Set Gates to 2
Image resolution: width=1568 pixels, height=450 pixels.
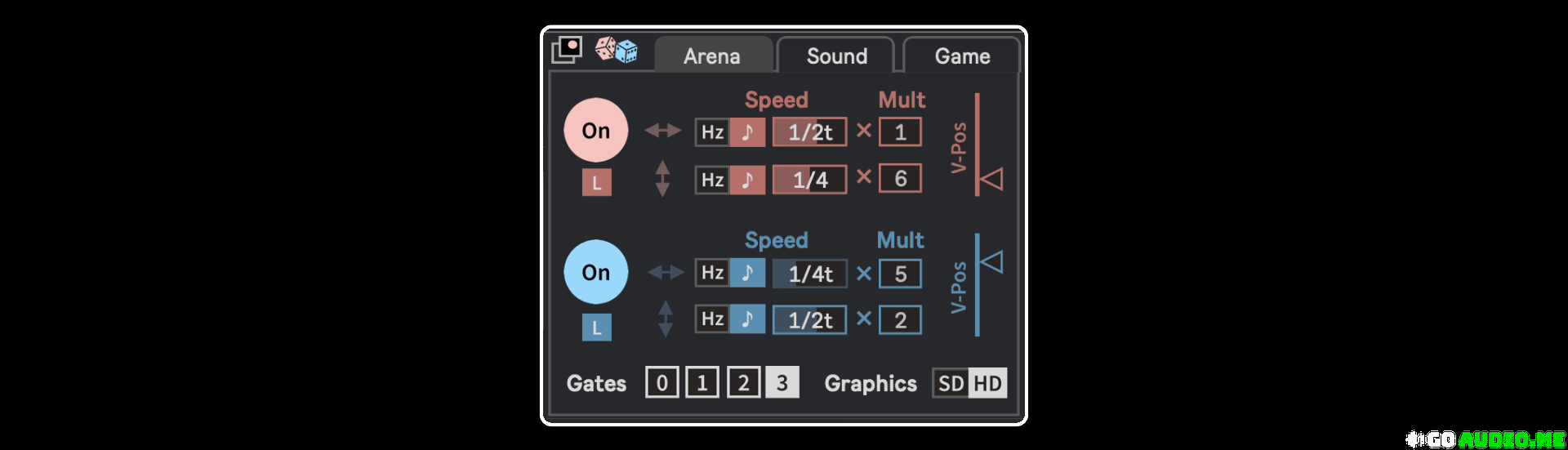point(743,383)
